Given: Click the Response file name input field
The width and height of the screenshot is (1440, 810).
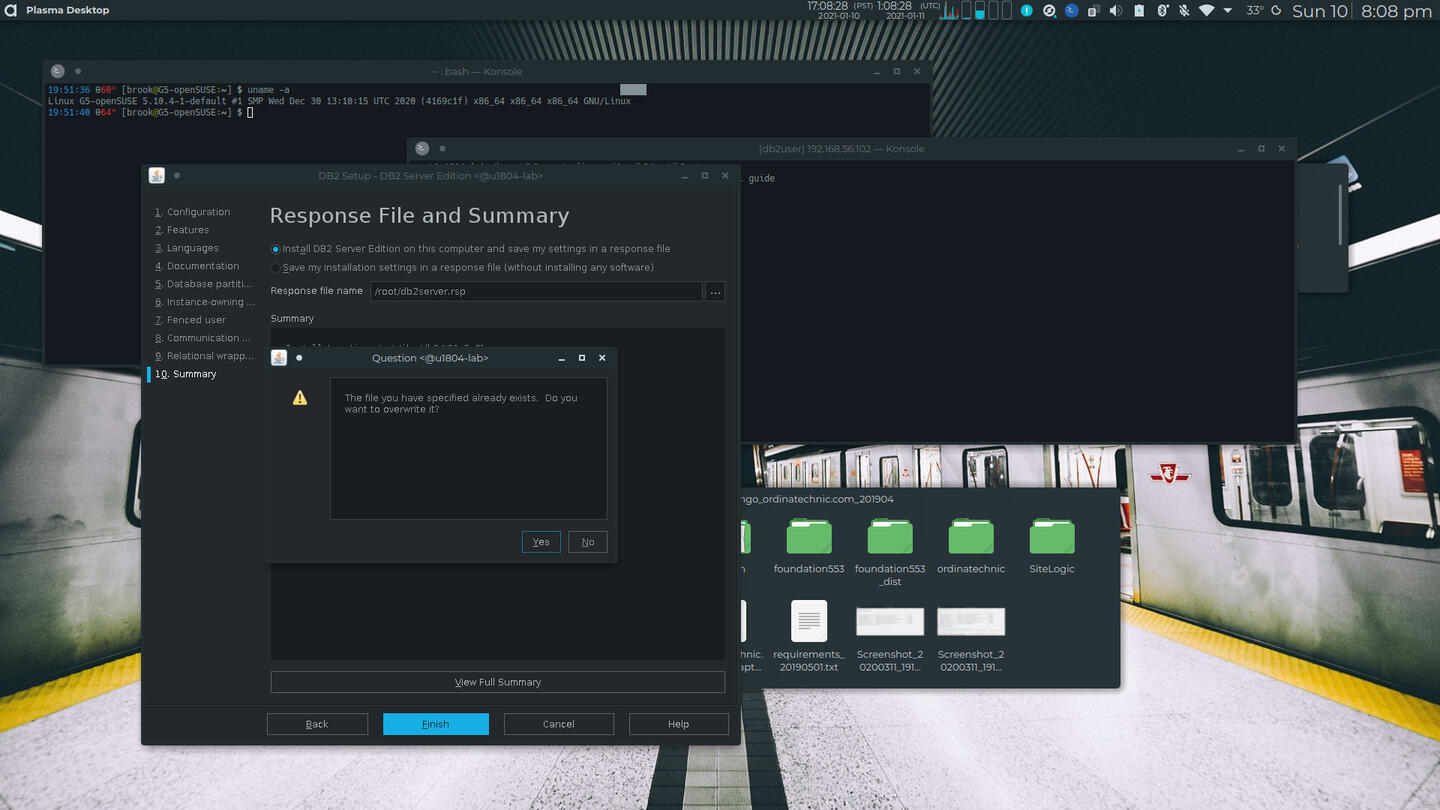Looking at the screenshot, I should point(536,292).
